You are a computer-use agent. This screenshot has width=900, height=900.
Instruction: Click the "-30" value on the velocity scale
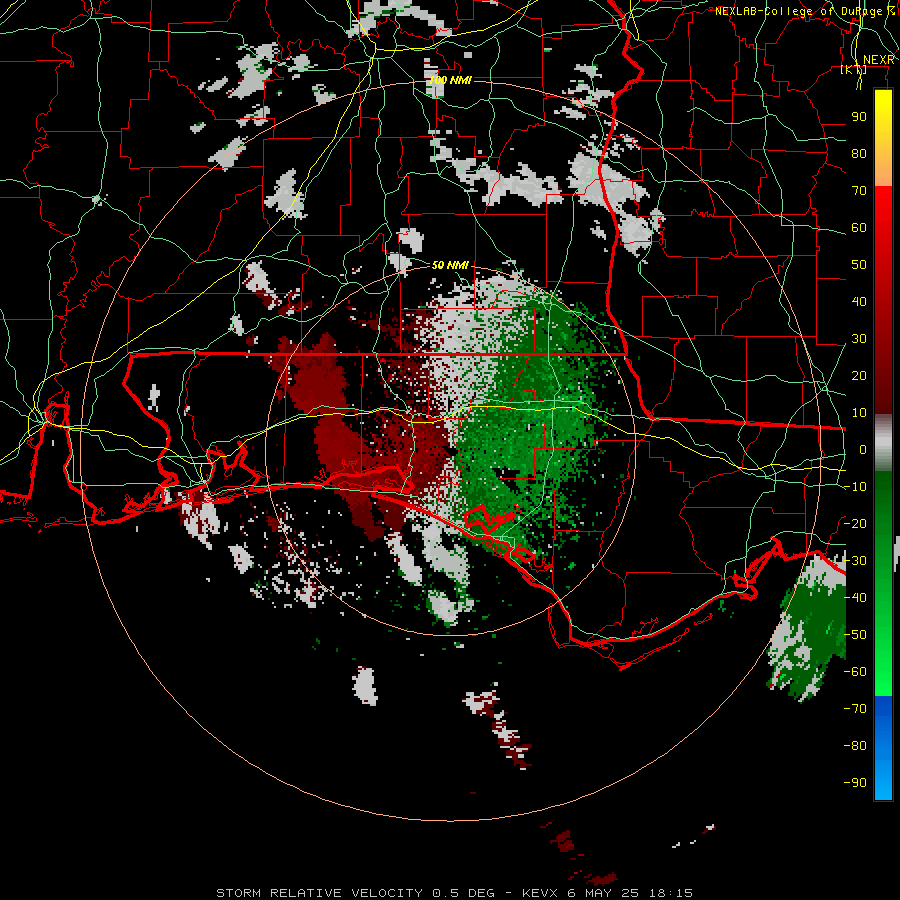(855, 561)
